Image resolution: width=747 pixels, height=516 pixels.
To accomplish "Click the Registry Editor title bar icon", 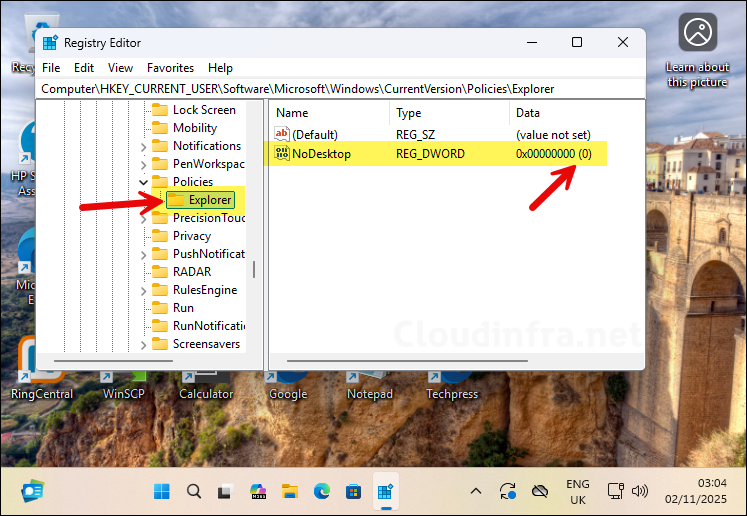I will tap(50, 43).
